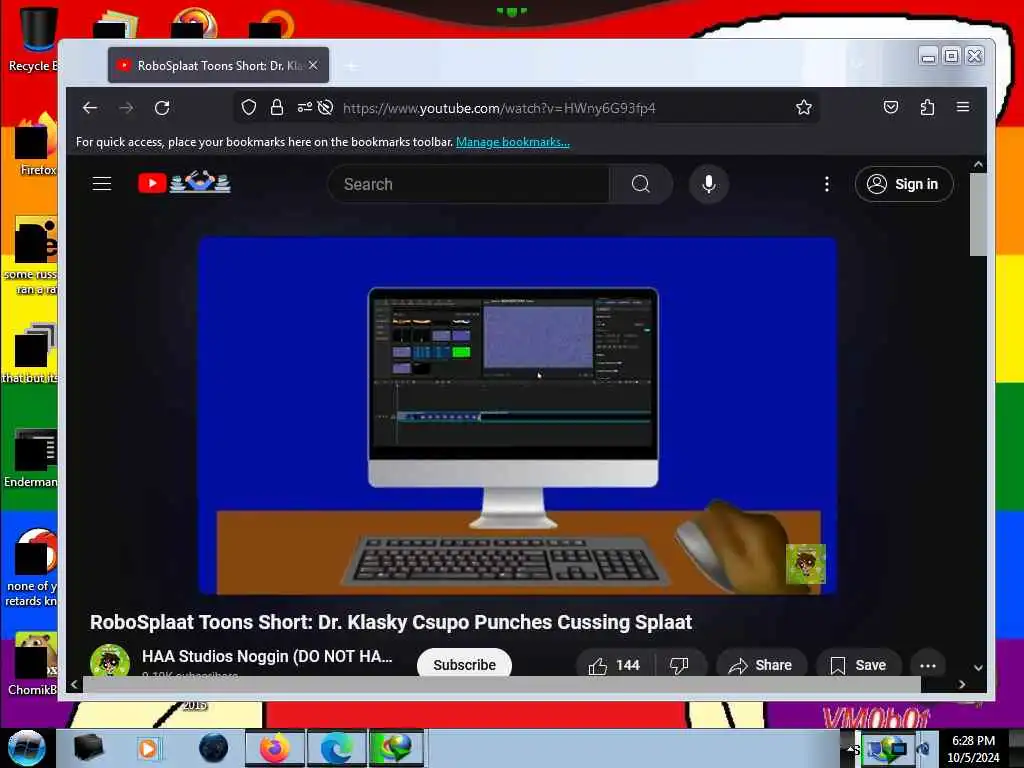
Task: Click the horizontal scrollbar right arrow
Action: coord(962,684)
